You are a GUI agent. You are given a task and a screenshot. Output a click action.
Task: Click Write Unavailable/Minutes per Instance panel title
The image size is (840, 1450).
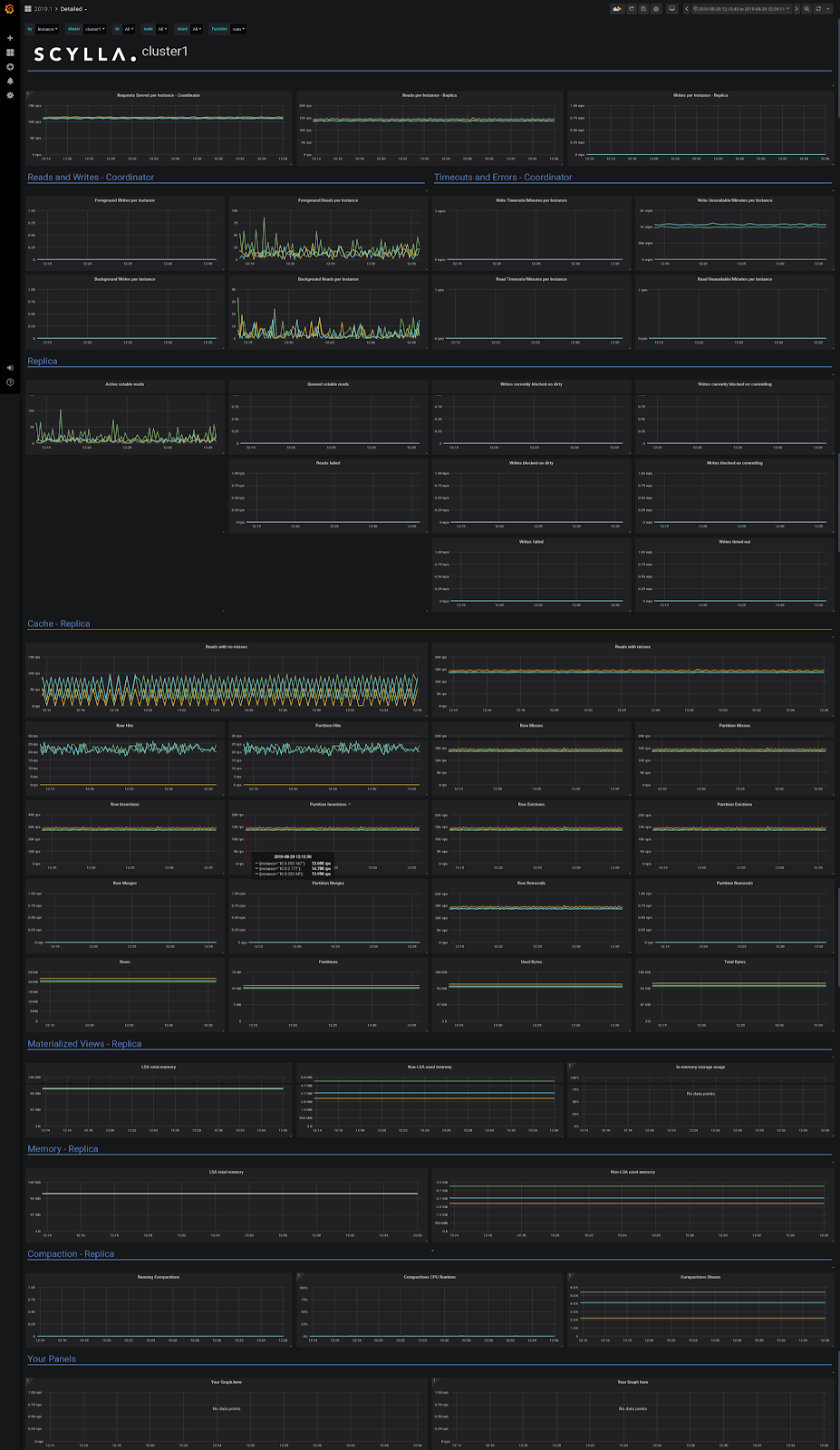735,200
